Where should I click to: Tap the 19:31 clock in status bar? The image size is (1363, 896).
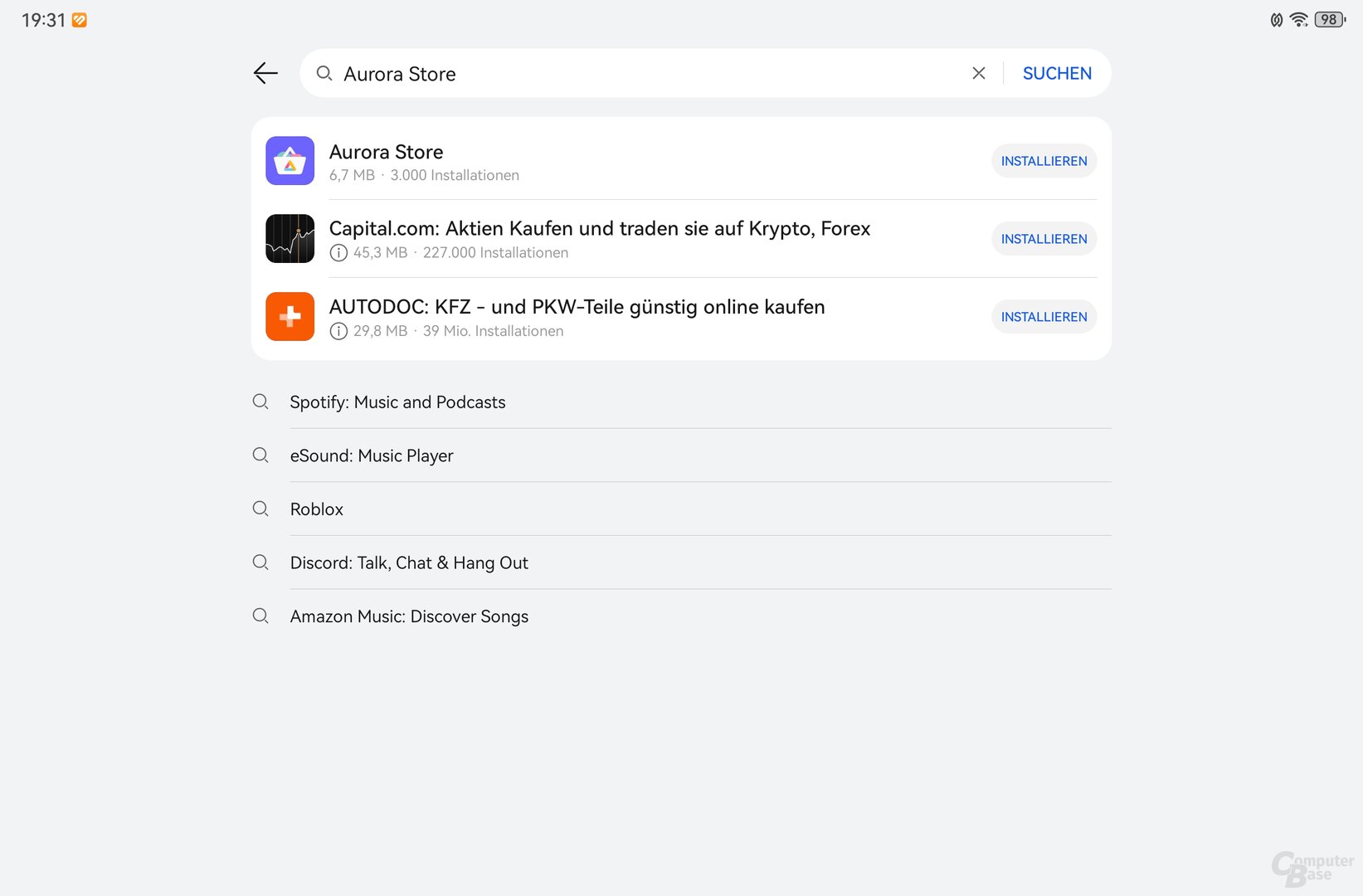click(43, 20)
